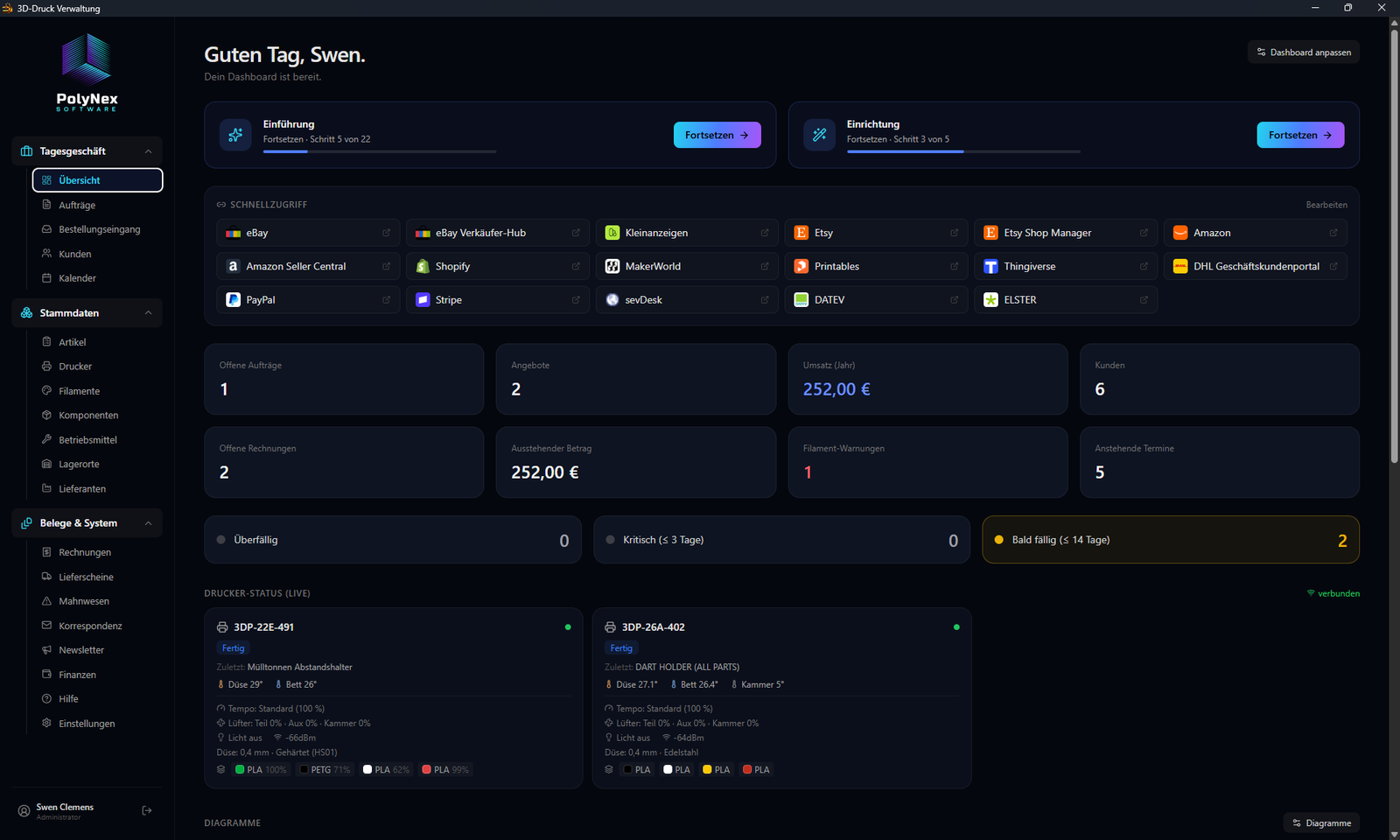Screen dimensions: 1400x840
Task: Click the logout icon beside Swen Clemens
Action: pos(147,811)
